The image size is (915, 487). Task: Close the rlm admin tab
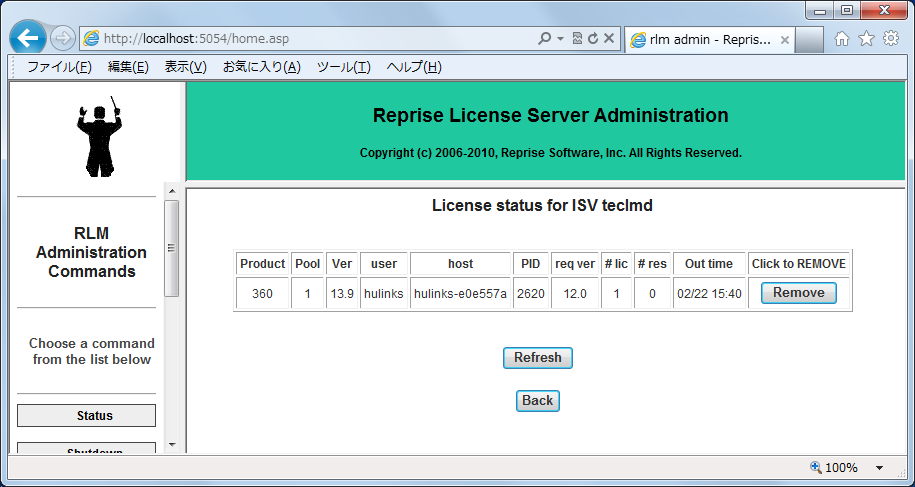(x=785, y=40)
